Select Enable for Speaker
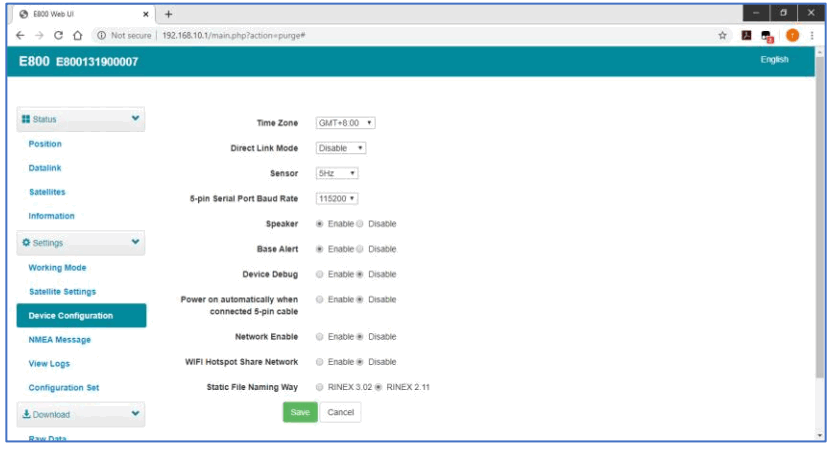 [320, 224]
